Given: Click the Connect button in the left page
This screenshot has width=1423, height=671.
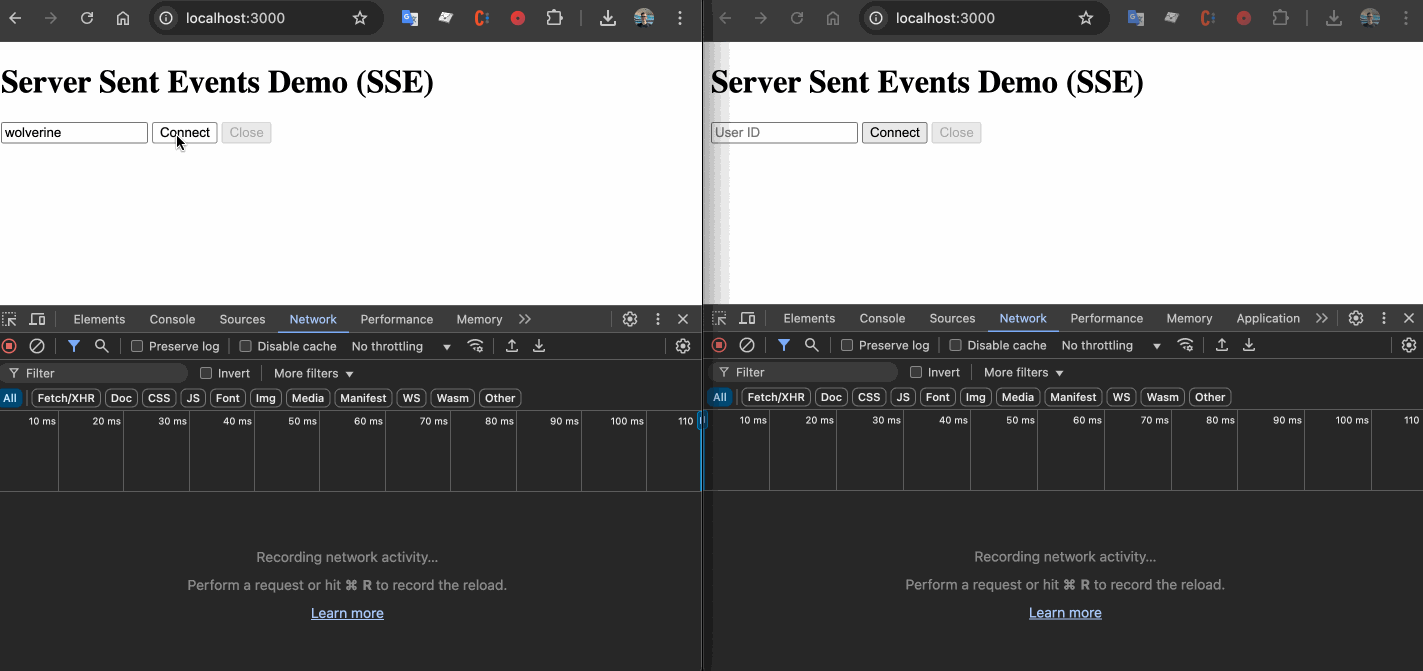Looking at the screenshot, I should (x=185, y=133).
